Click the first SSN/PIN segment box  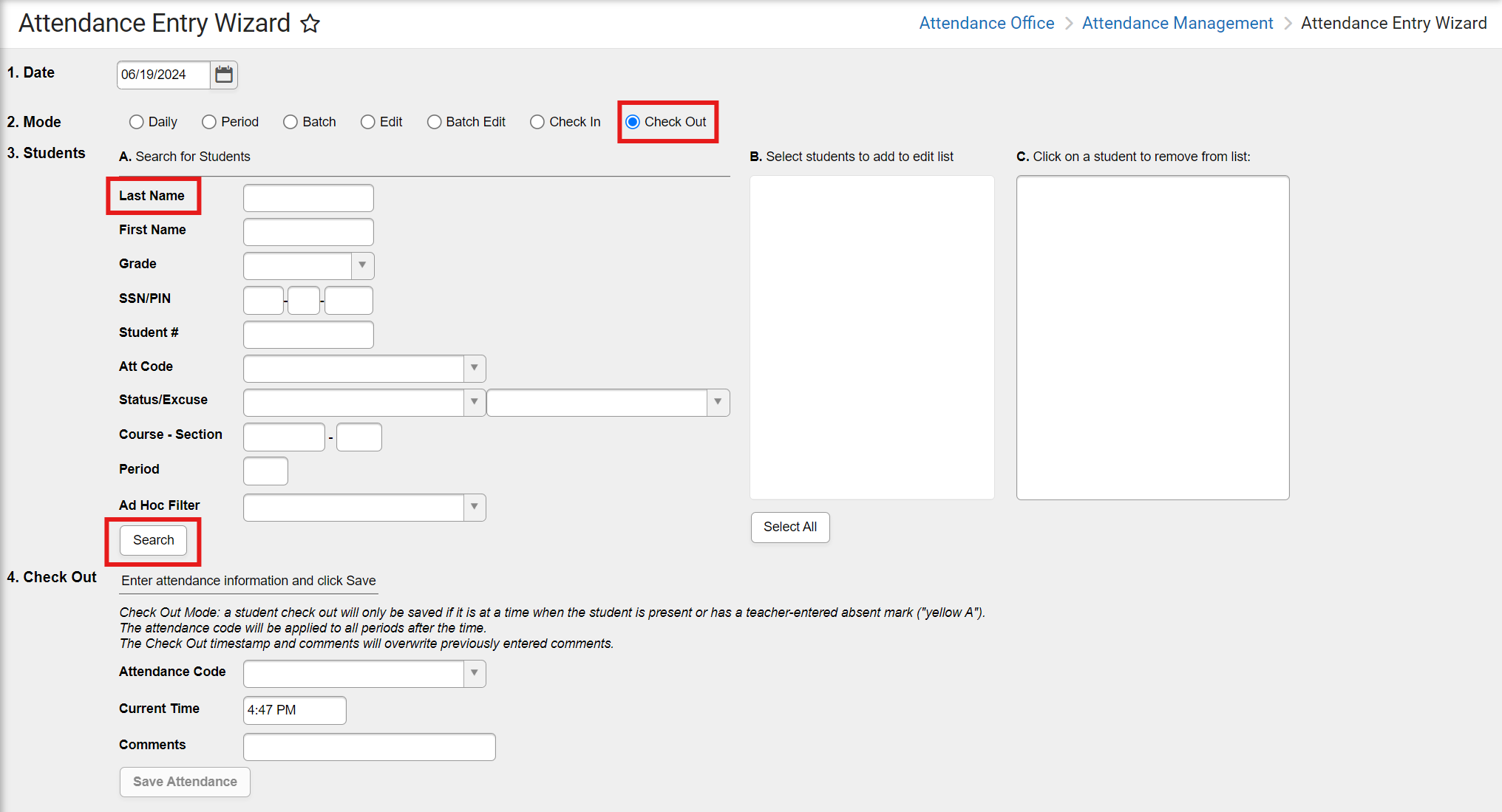click(x=263, y=301)
